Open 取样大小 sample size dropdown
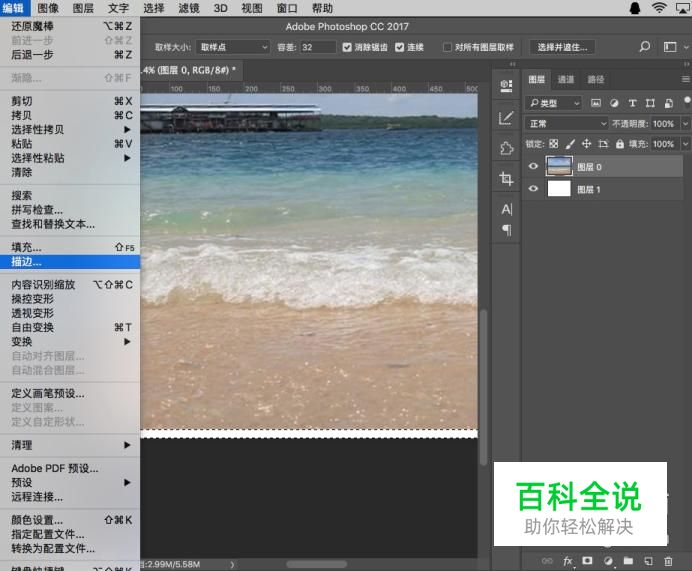The width and height of the screenshot is (692, 571). [x=233, y=47]
